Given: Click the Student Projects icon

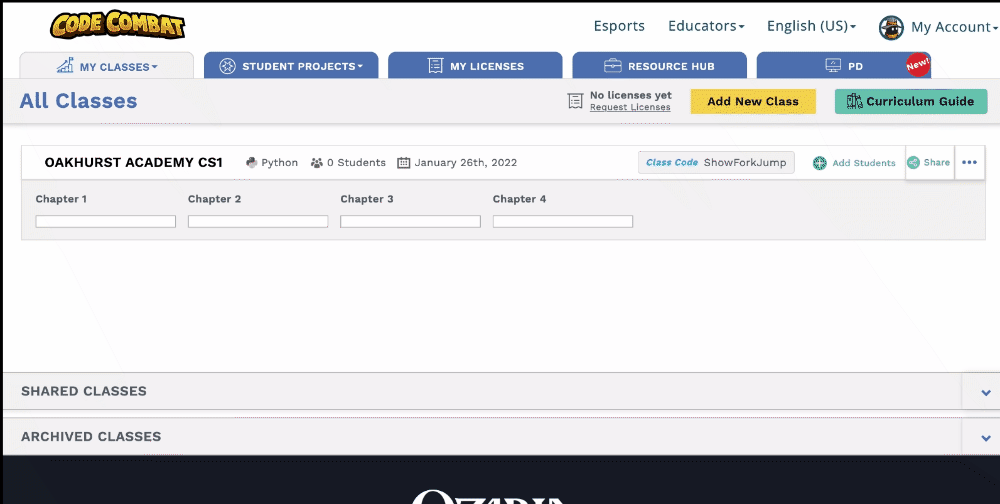Looking at the screenshot, I should pos(227,66).
